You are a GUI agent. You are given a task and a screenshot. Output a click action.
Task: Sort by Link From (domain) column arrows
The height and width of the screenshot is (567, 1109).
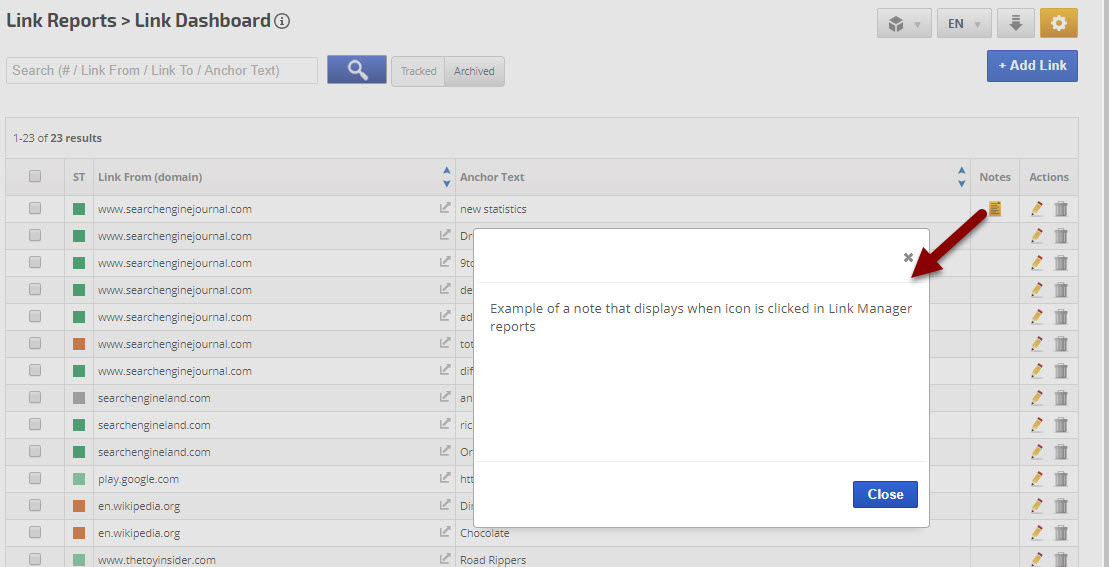point(446,177)
